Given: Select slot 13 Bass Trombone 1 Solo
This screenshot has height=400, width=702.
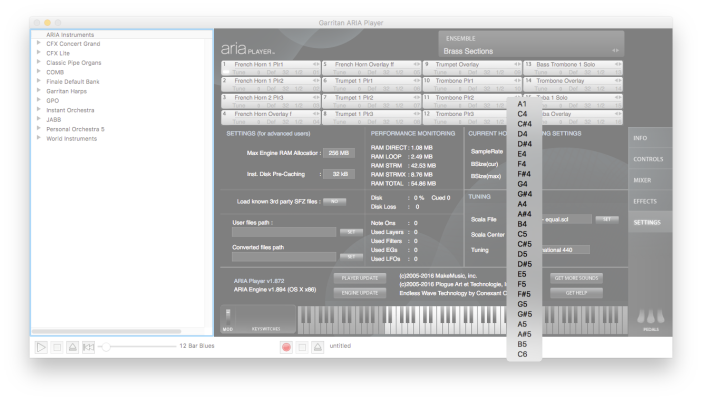Looking at the screenshot, I should [573, 68].
